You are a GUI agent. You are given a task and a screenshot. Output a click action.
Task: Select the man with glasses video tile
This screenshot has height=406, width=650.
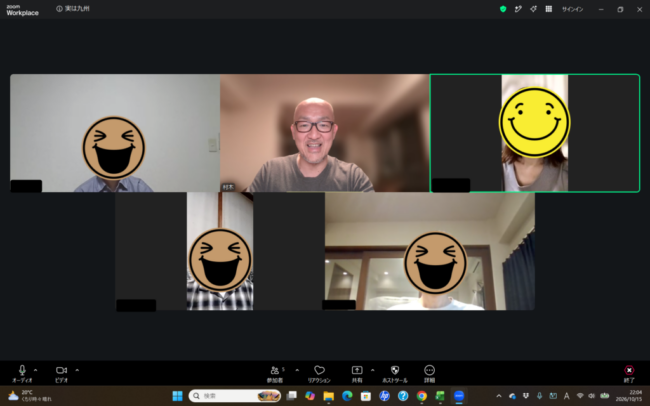tap(324, 133)
